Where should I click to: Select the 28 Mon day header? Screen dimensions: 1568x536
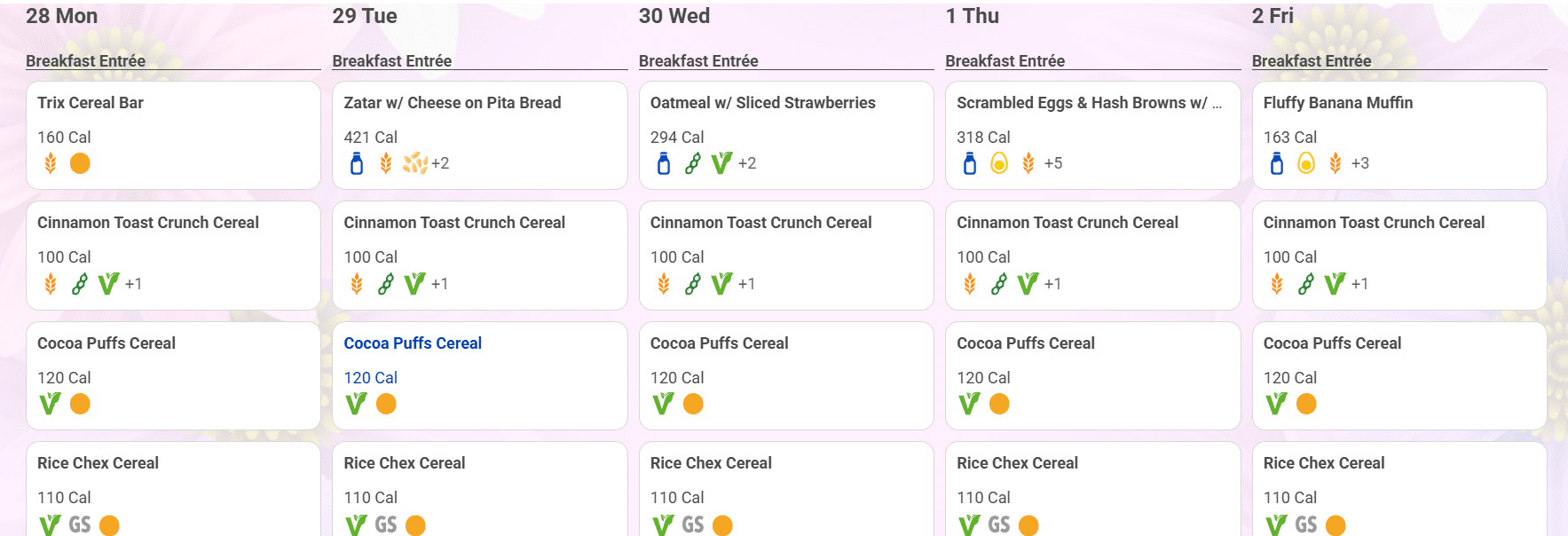tap(62, 16)
